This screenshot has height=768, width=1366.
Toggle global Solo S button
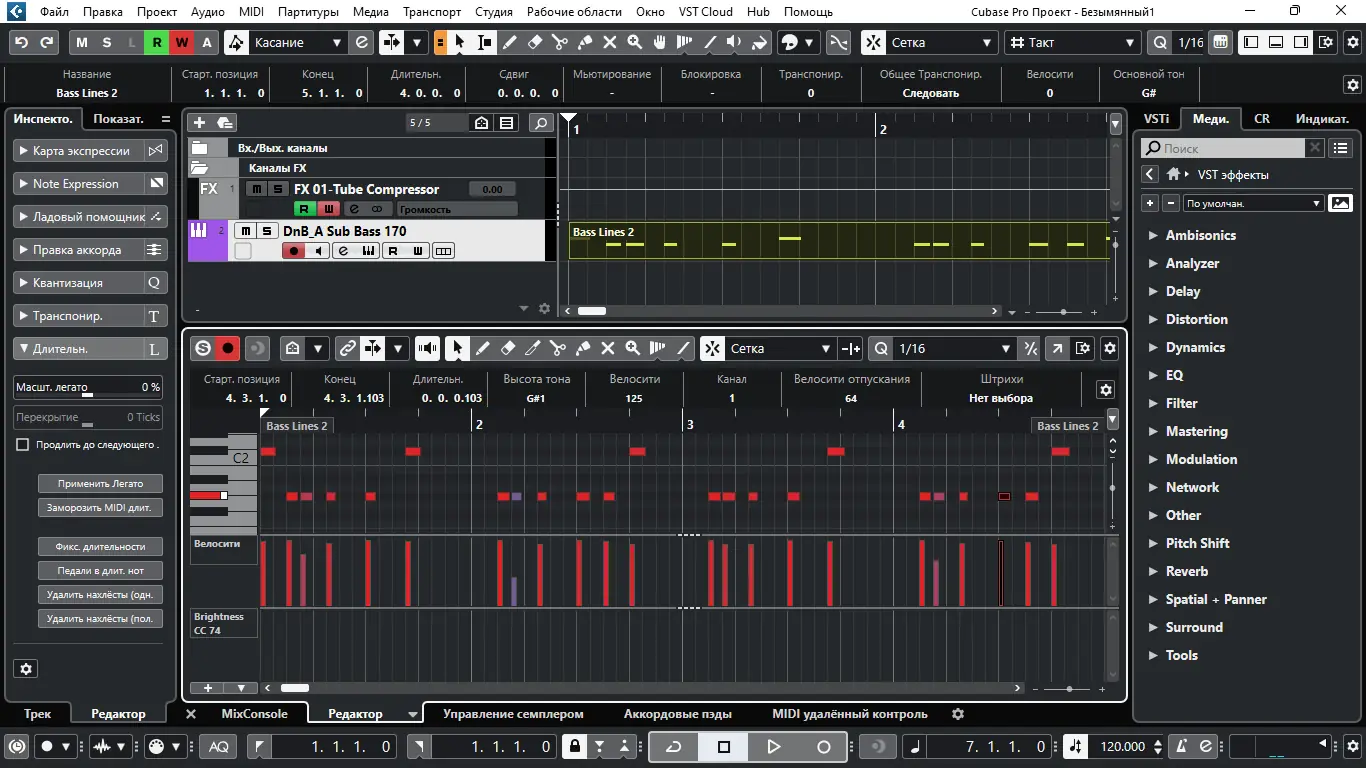pos(107,43)
